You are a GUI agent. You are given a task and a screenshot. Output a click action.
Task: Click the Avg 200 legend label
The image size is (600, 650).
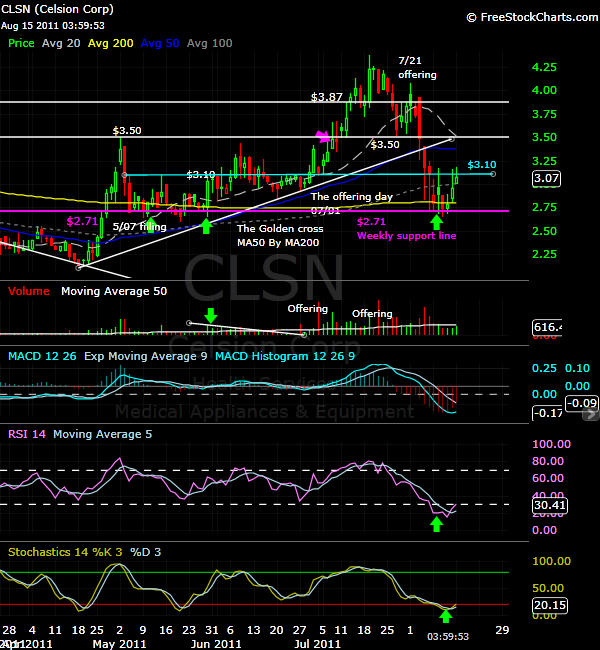click(111, 43)
